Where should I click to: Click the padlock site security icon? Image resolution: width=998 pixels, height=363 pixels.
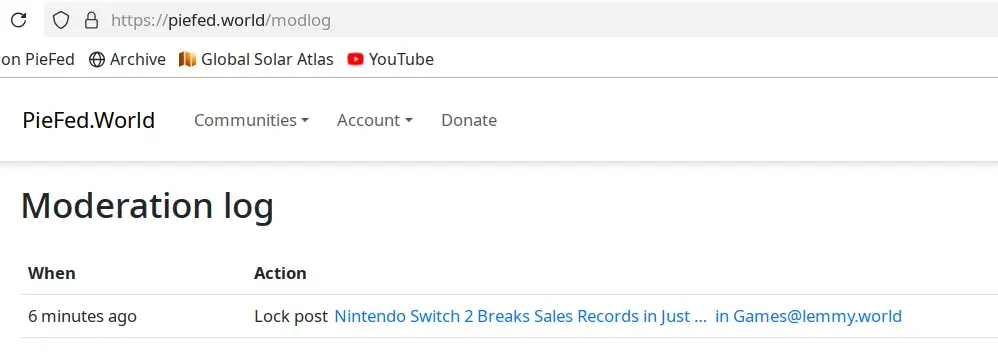coord(91,20)
